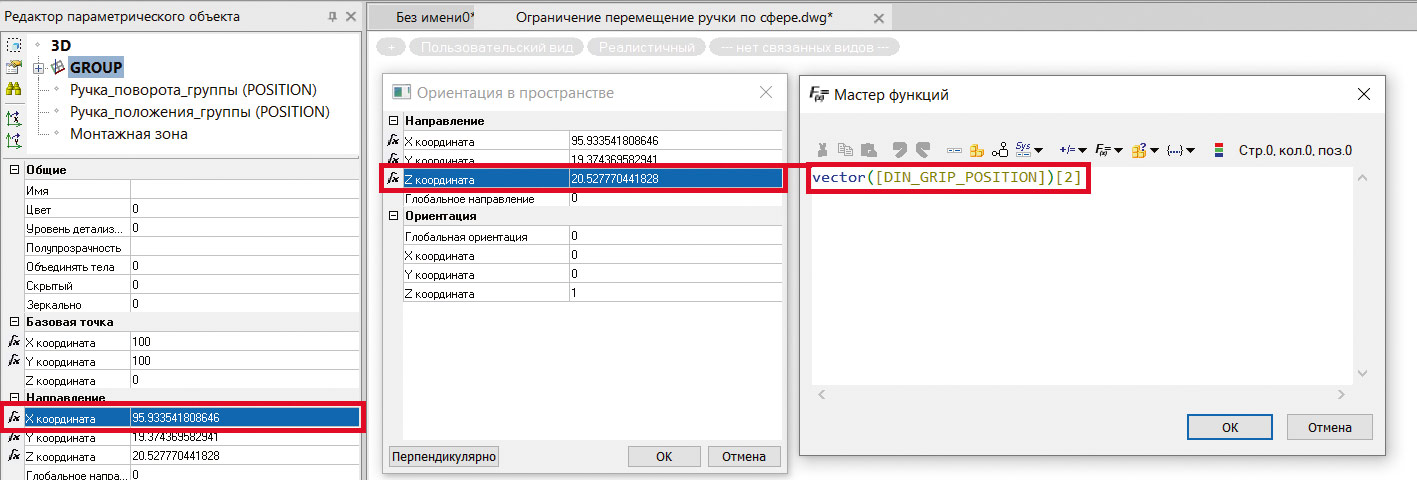The width and height of the screenshot is (1417, 480).
Task: Click the Цвет value field in Общие
Action: (244, 210)
